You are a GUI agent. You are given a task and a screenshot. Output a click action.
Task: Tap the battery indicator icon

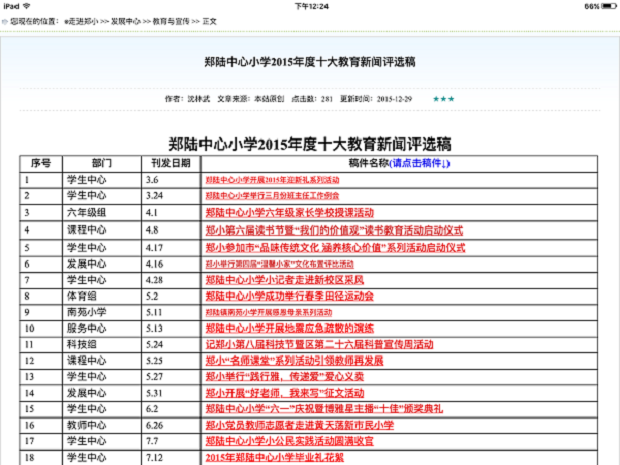609,6
